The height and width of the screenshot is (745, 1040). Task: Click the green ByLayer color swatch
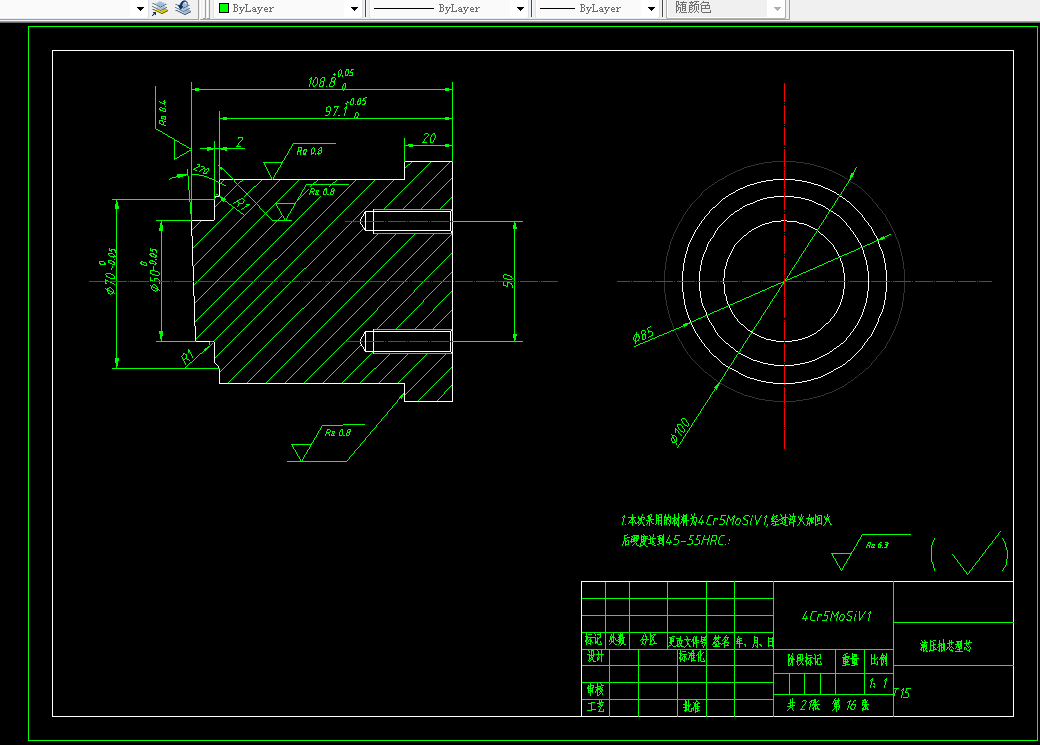224,9
